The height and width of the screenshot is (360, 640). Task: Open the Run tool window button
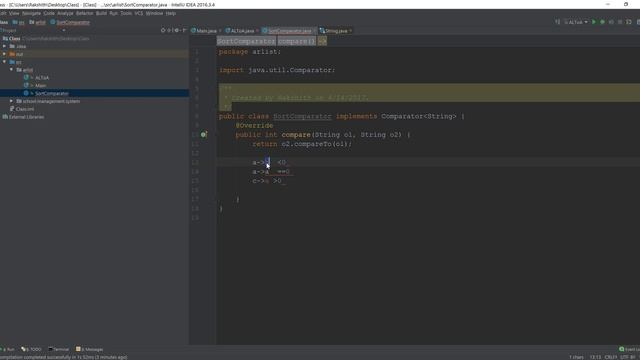tap(8, 349)
